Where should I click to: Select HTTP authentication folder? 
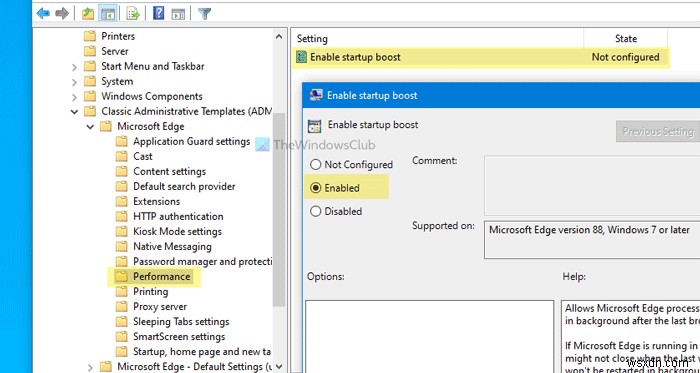[x=178, y=216]
